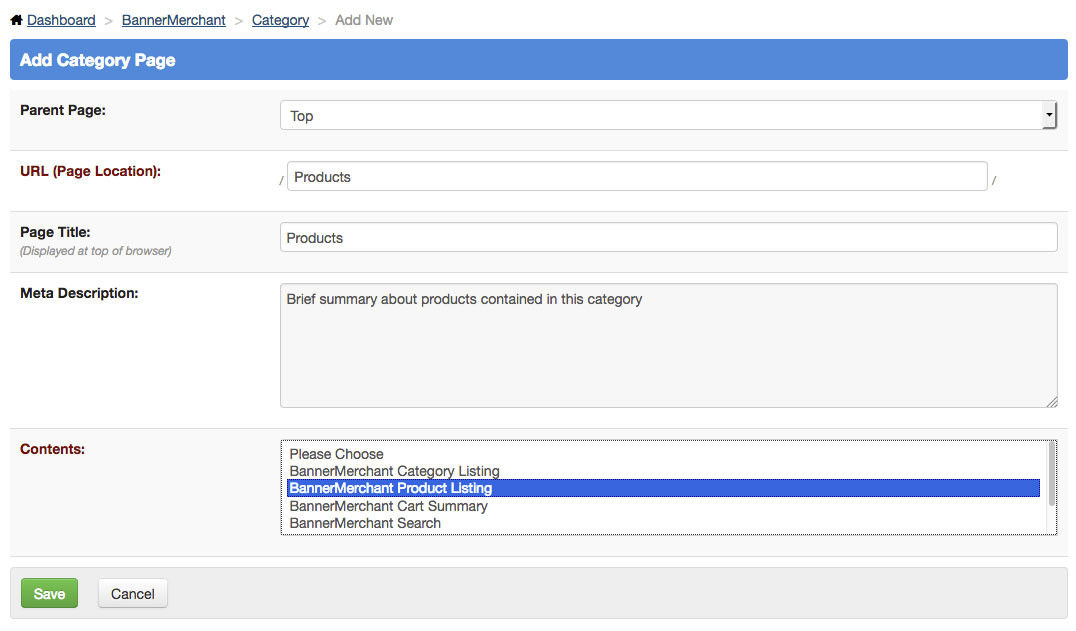1076x631 pixels.
Task: Select Please Choose in Contents list
Action: point(663,453)
